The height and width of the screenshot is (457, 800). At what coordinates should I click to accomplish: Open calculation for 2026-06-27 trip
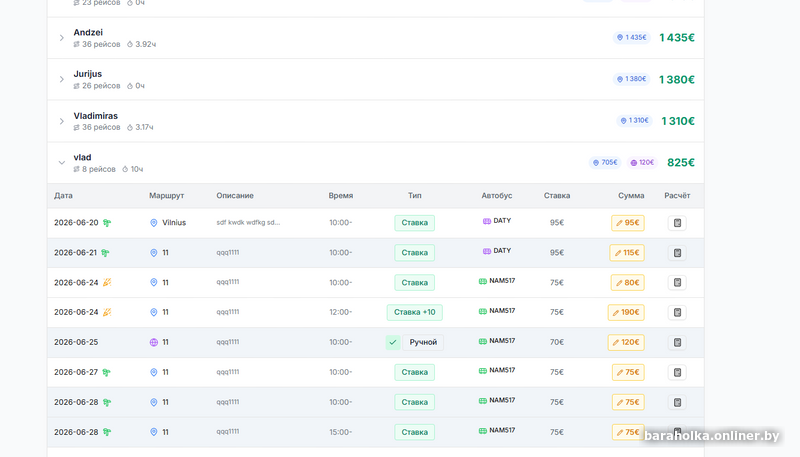tap(677, 372)
